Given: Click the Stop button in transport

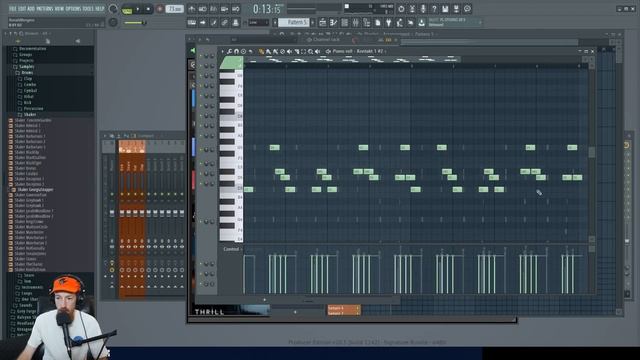Looking at the screenshot, I should pos(148,9).
